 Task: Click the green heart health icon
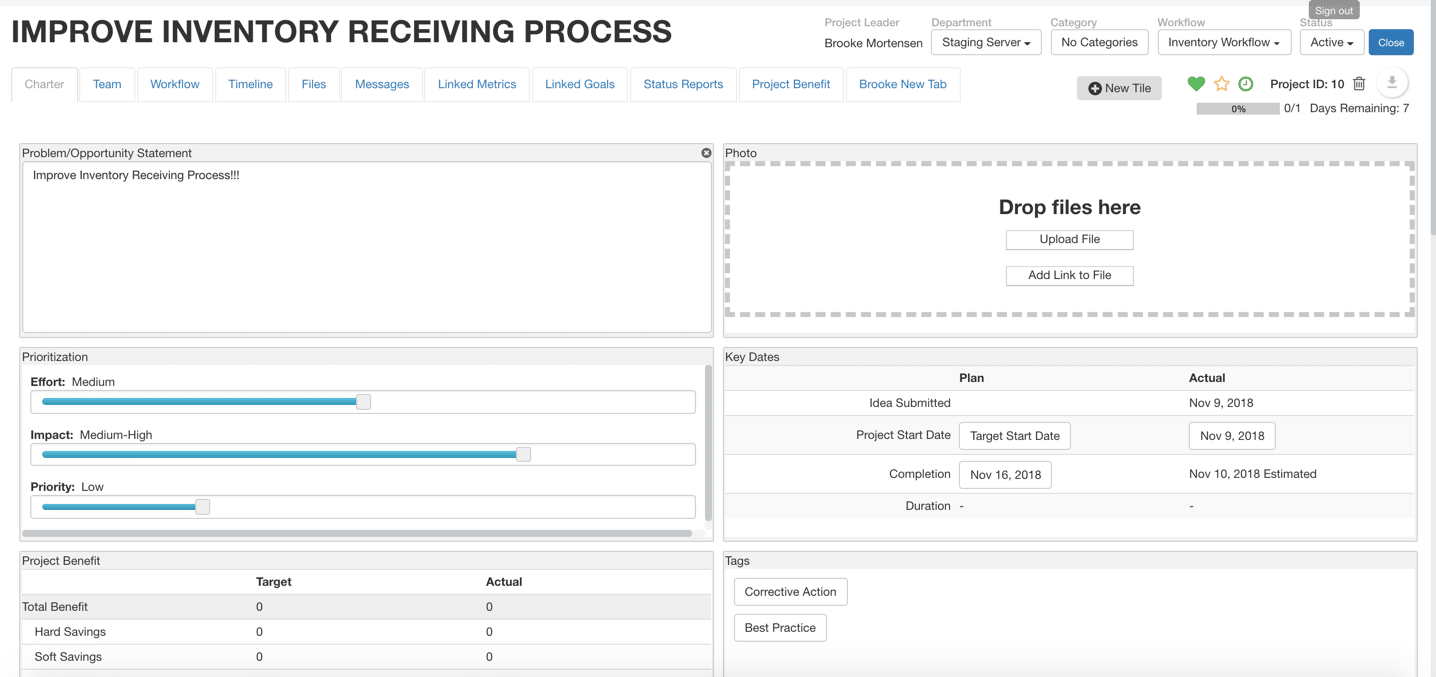[1196, 84]
